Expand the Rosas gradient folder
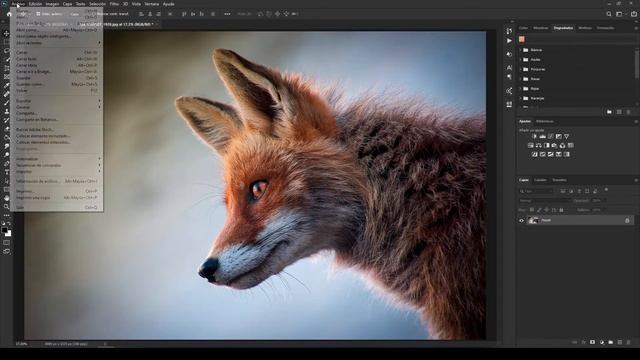 pyautogui.click(x=520, y=79)
